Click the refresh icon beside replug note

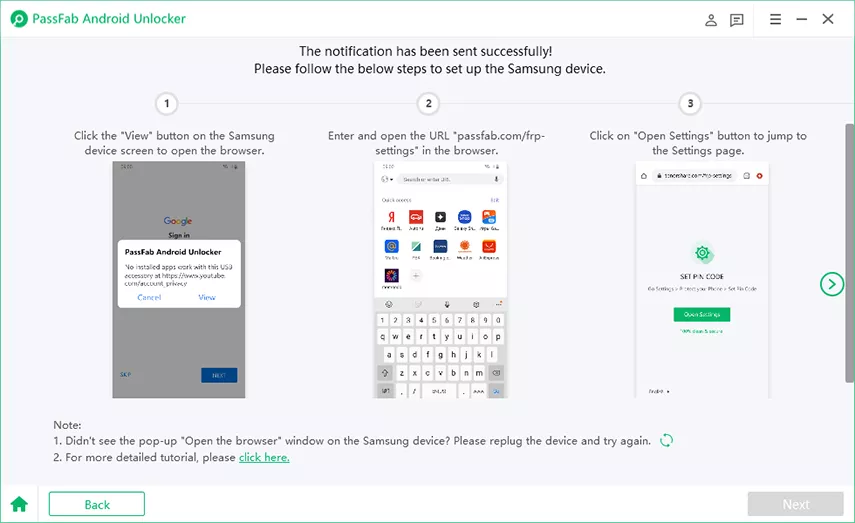click(x=666, y=440)
